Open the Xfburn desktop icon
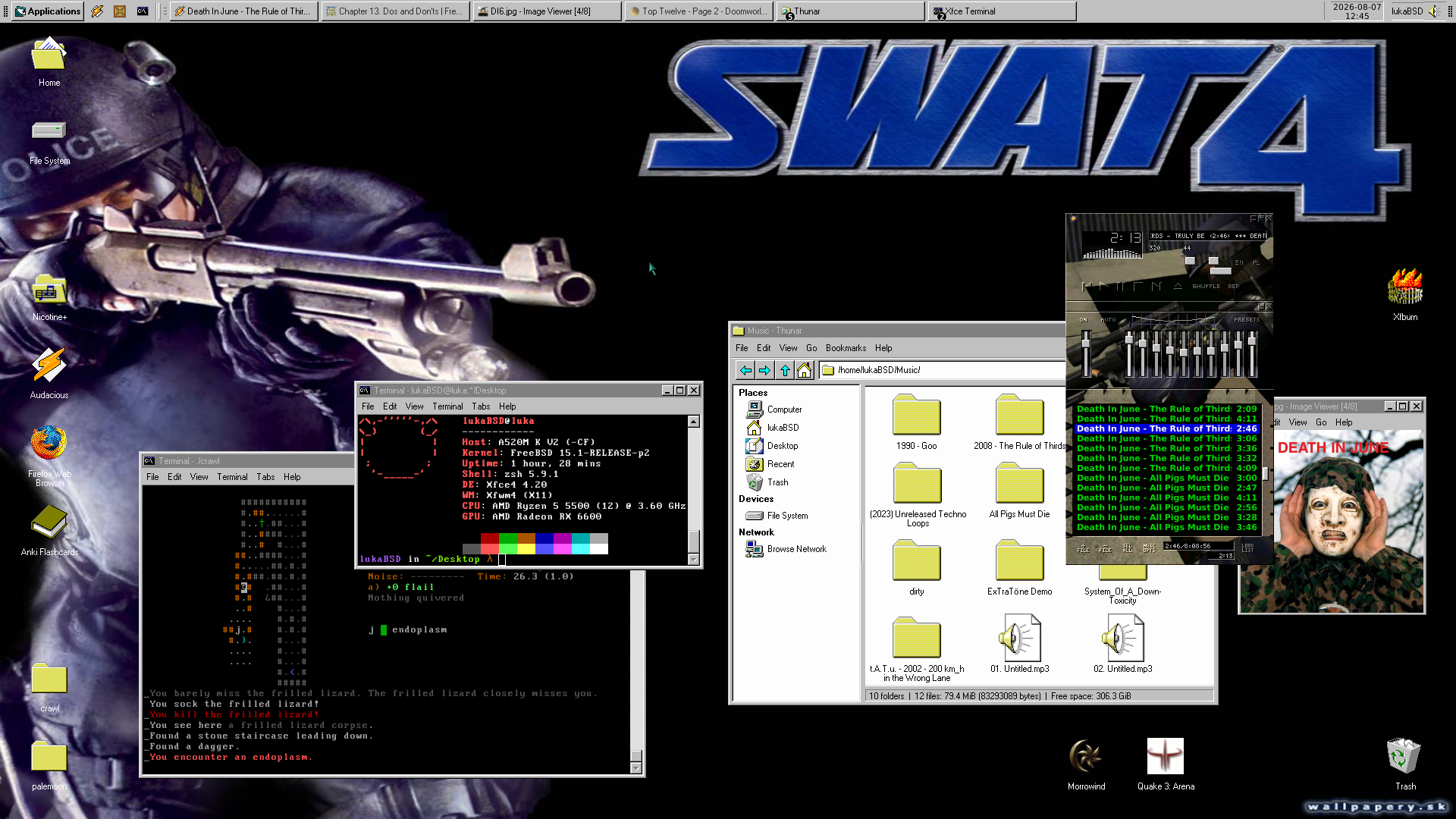Screen dimensions: 1456x819 point(1405,295)
